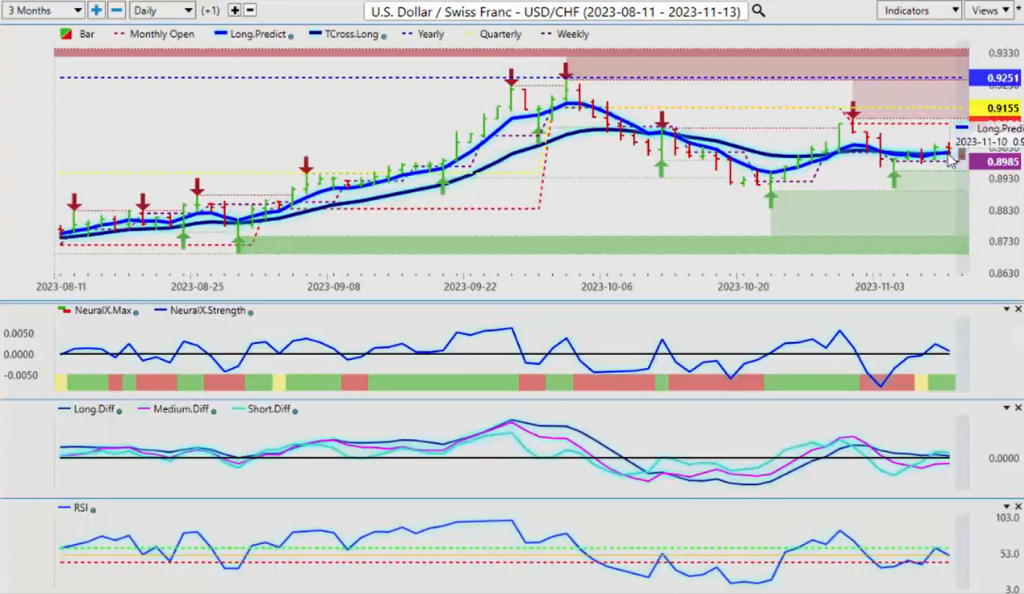The image size is (1024, 594).
Task: Click the RSI settings dot
Action: [93, 510]
